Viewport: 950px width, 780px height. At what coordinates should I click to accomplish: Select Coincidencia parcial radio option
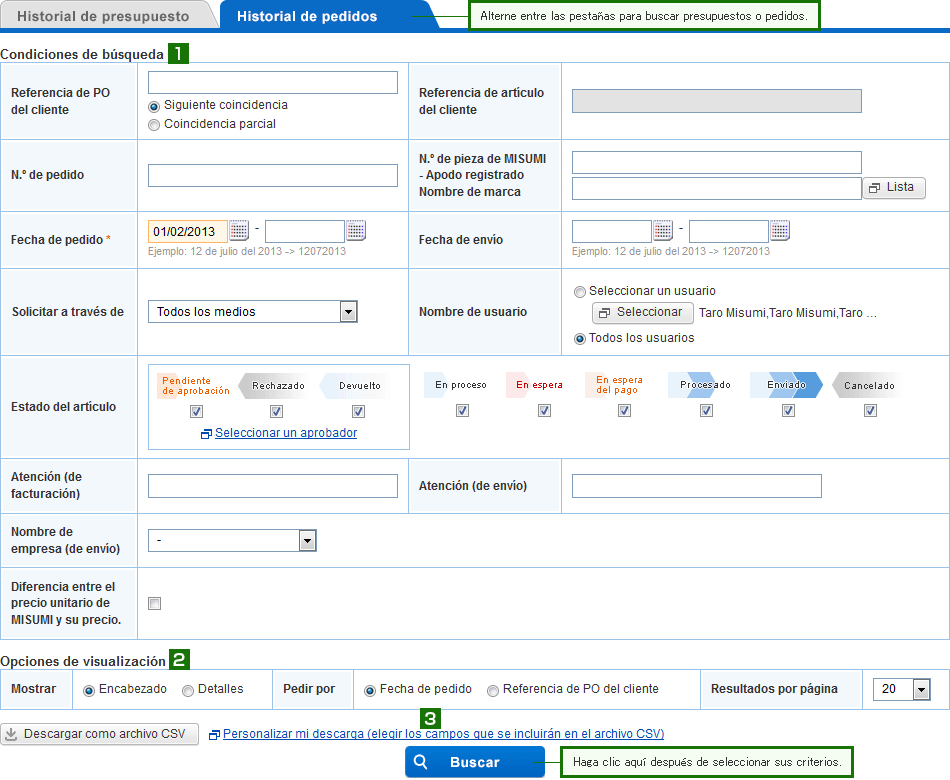pyautogui.click(x=154, y=125)
